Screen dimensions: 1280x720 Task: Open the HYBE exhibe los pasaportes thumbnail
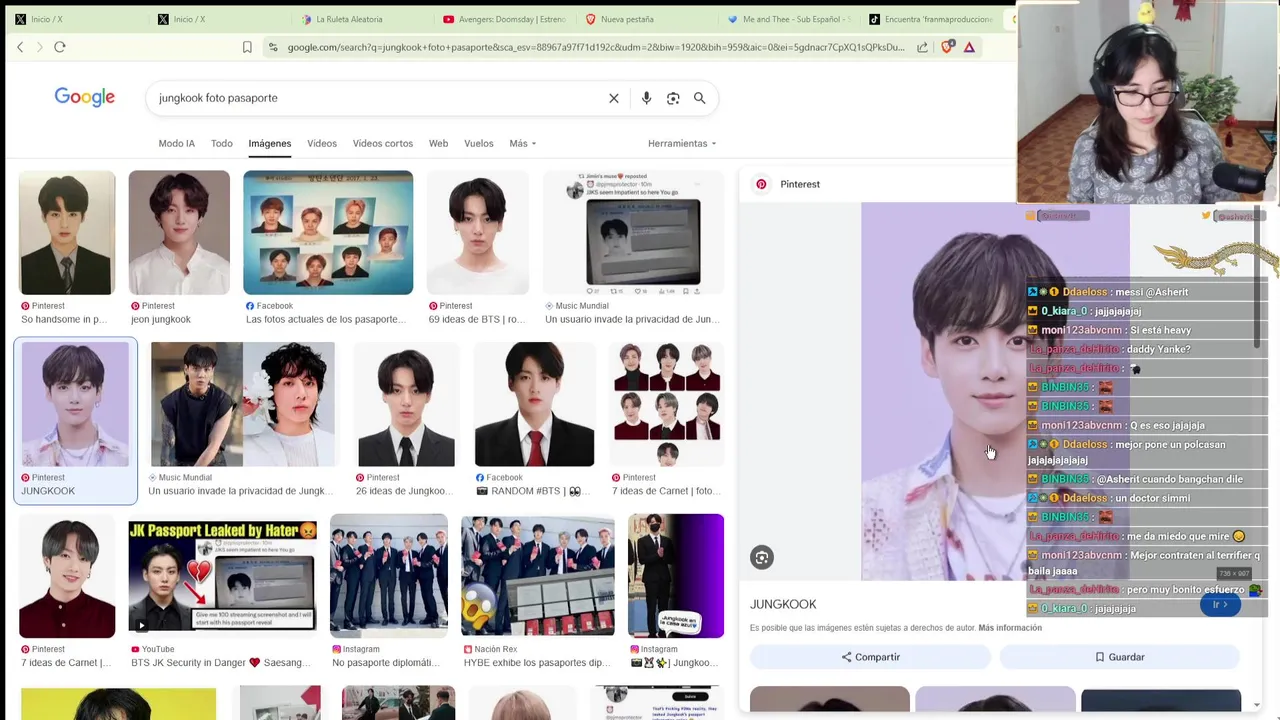coord(537,576)
